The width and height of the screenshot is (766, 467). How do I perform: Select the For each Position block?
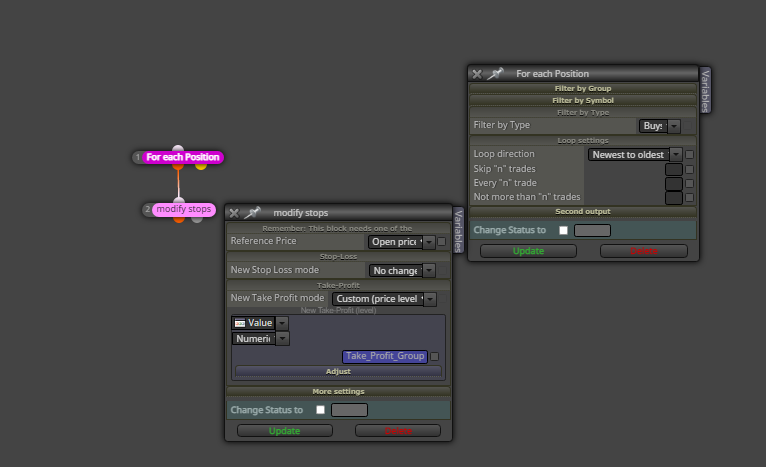(183, 157)
